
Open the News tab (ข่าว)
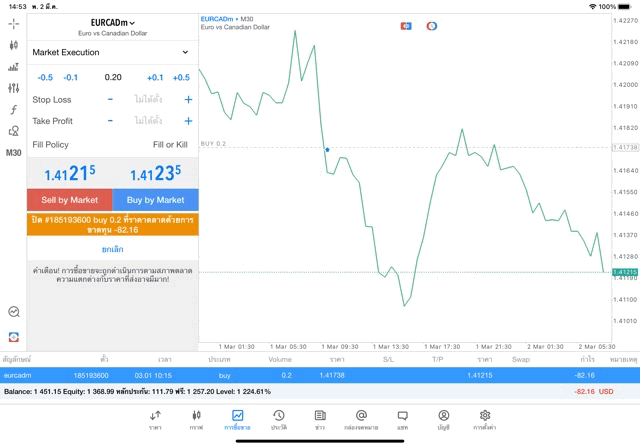[320, 420]
